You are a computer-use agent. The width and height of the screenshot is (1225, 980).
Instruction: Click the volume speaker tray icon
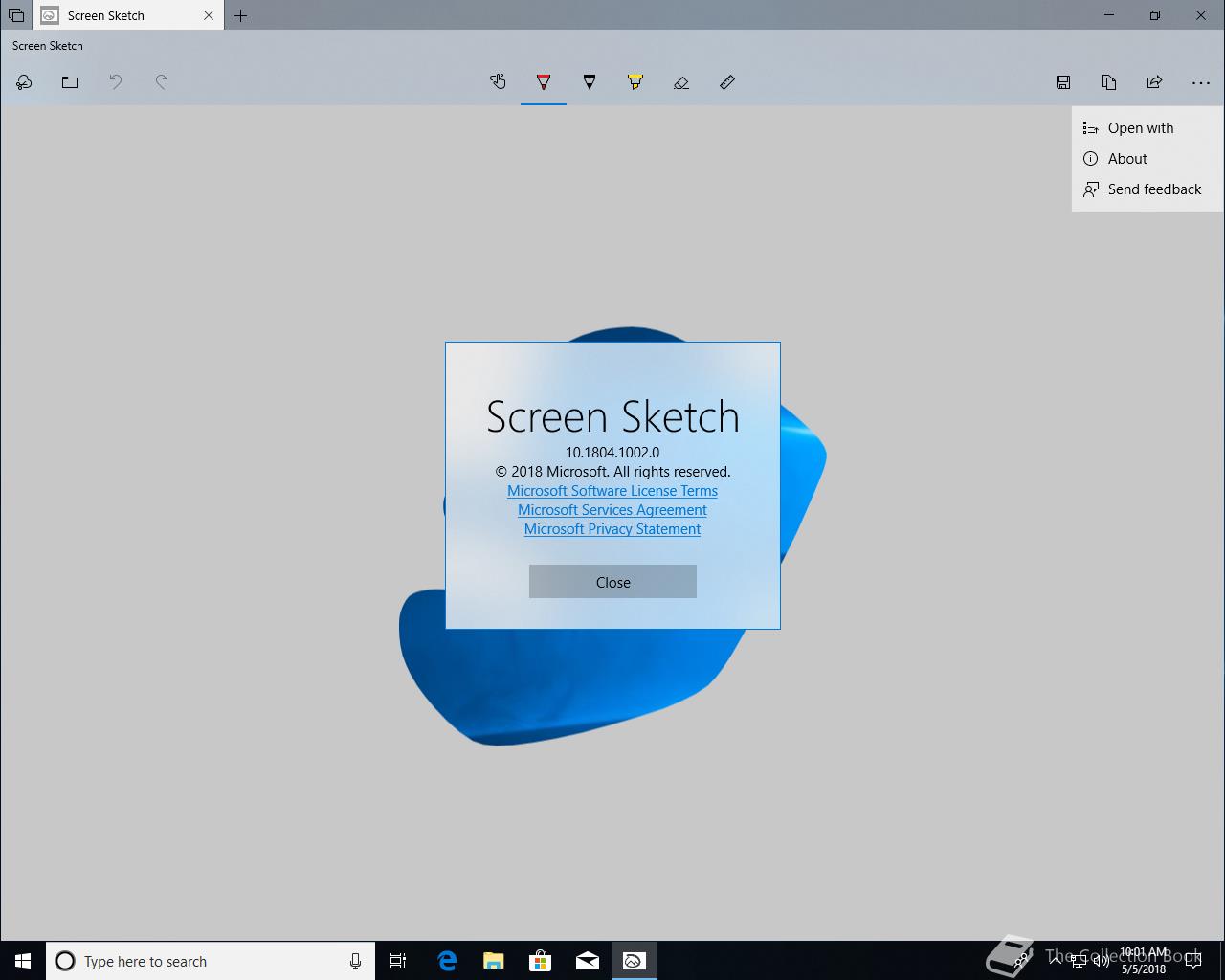point(1100,961)
